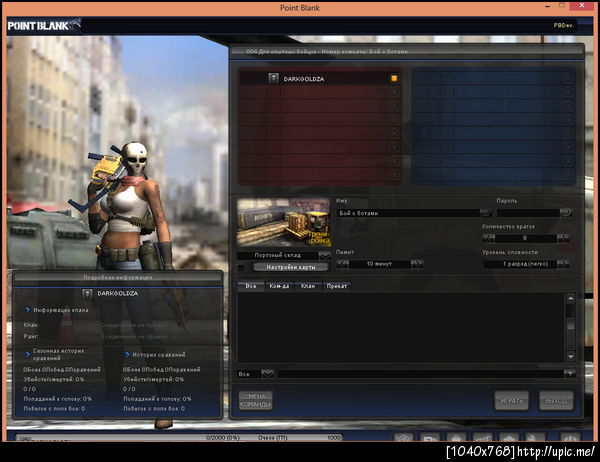Decrease the enemy count with left arrow
The image size is (600, 462).
(x=488, y=238)
